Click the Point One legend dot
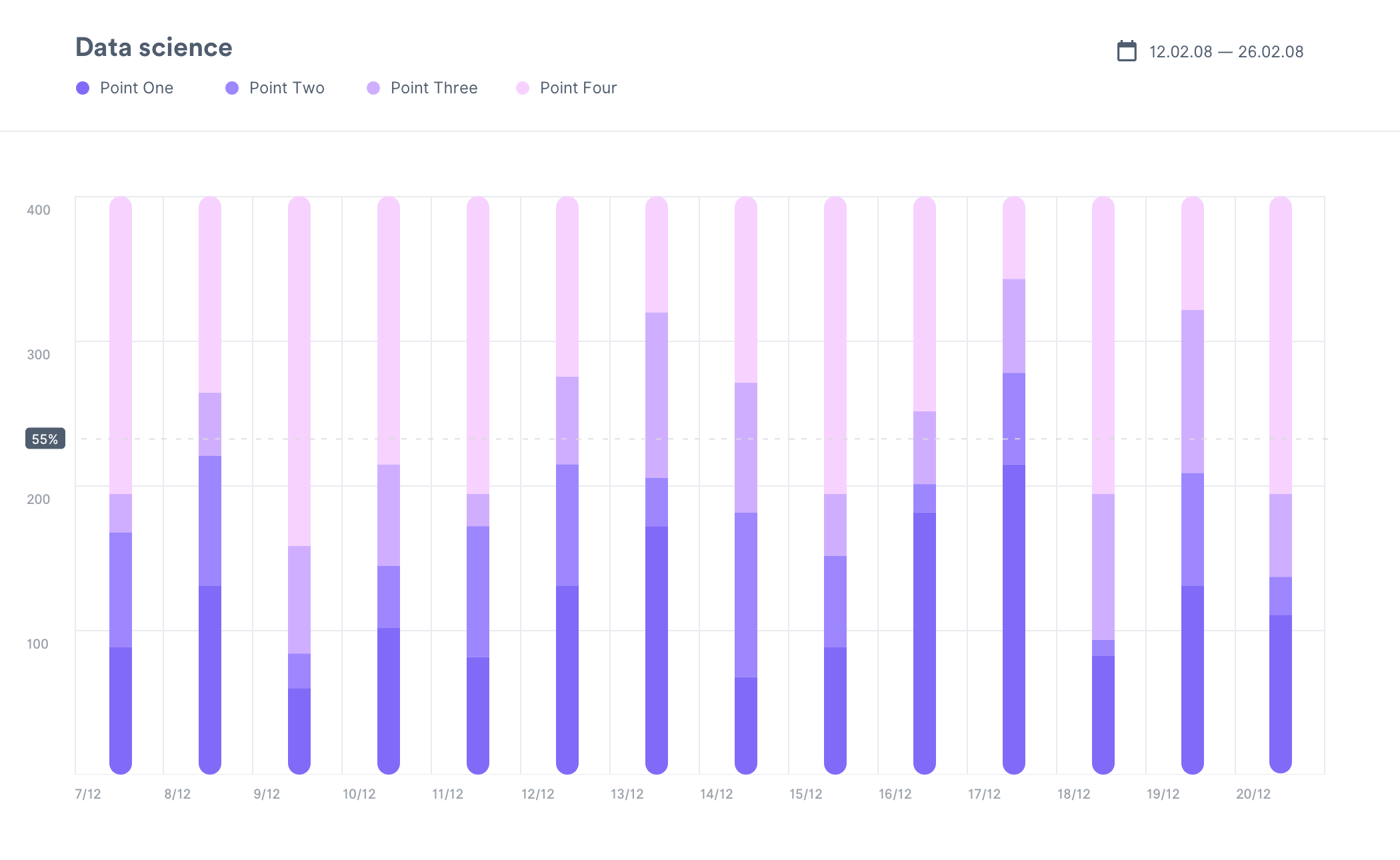This screenshot has height=860, width=1400. point(83,87)
